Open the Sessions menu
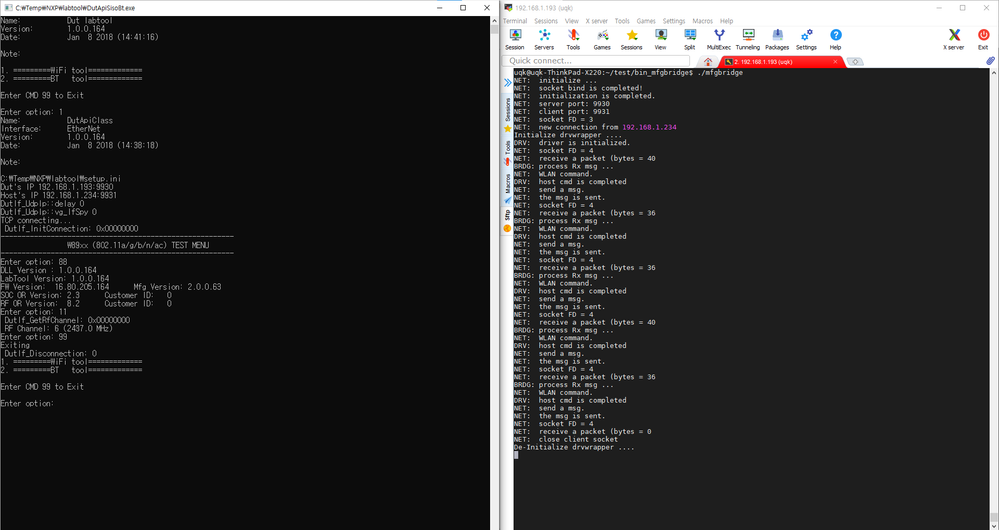The image size is (999, 530). 545,21
